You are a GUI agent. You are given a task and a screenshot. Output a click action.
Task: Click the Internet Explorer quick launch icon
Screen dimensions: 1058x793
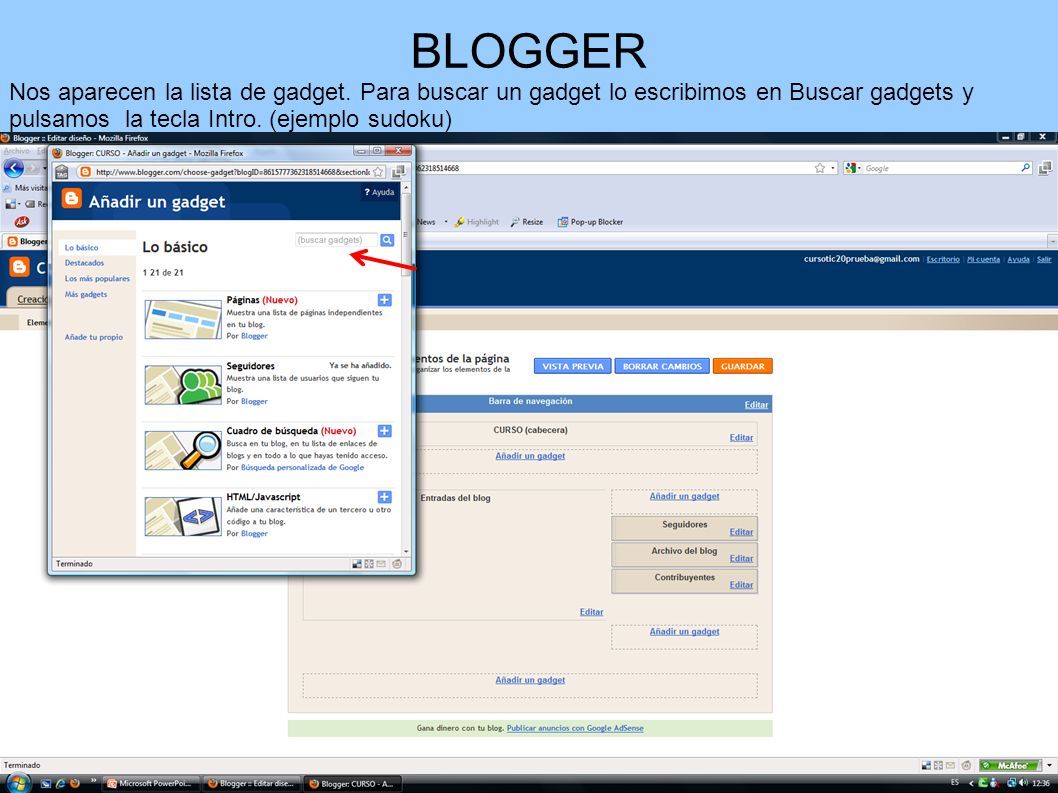point(60,784)
